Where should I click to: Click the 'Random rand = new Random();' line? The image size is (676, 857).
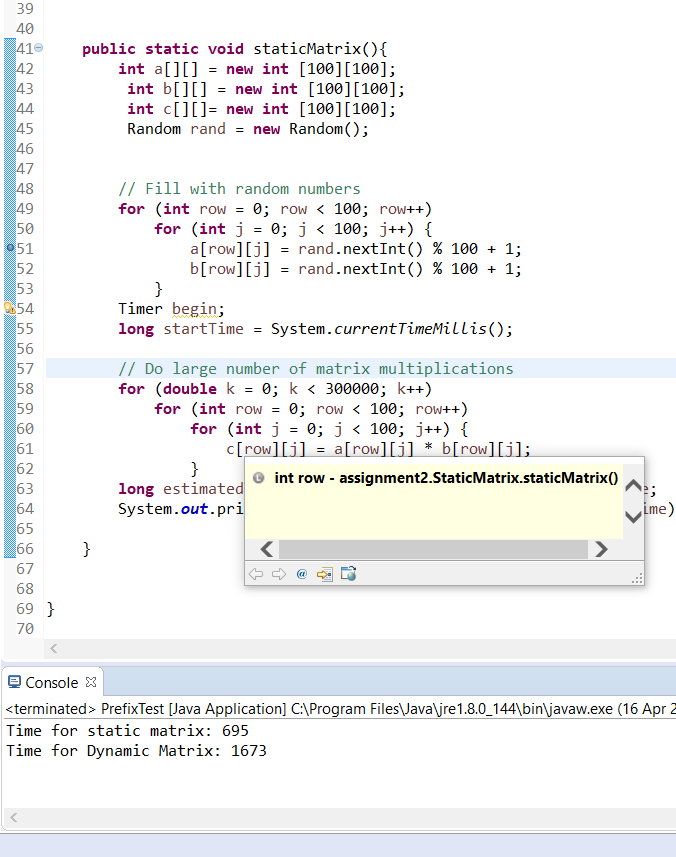pos(248,129)
